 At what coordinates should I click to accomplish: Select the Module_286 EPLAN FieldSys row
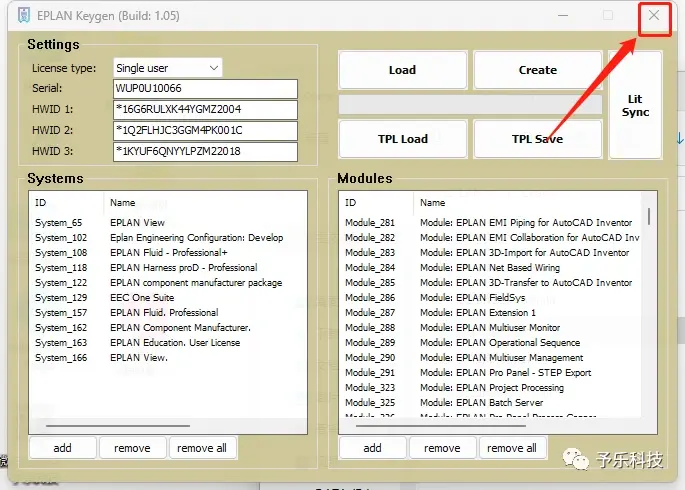[x=490, y=297]
